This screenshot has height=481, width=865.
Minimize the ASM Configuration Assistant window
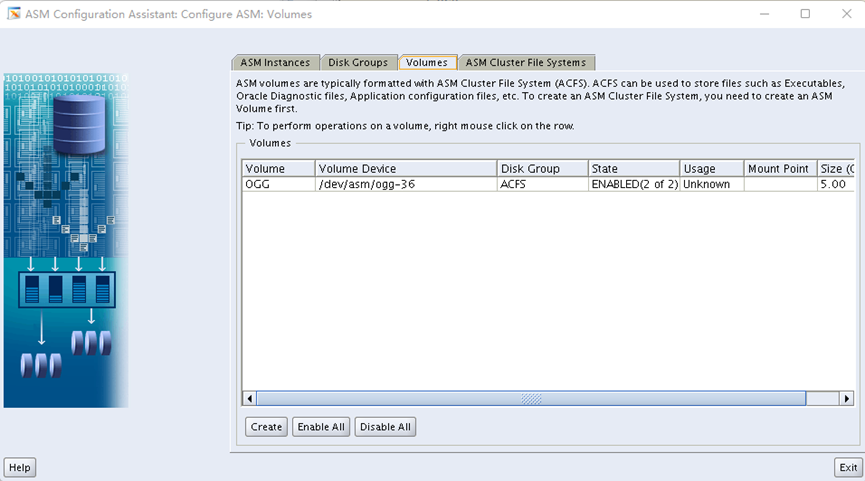pyautogui.click(x=765, y=14)
